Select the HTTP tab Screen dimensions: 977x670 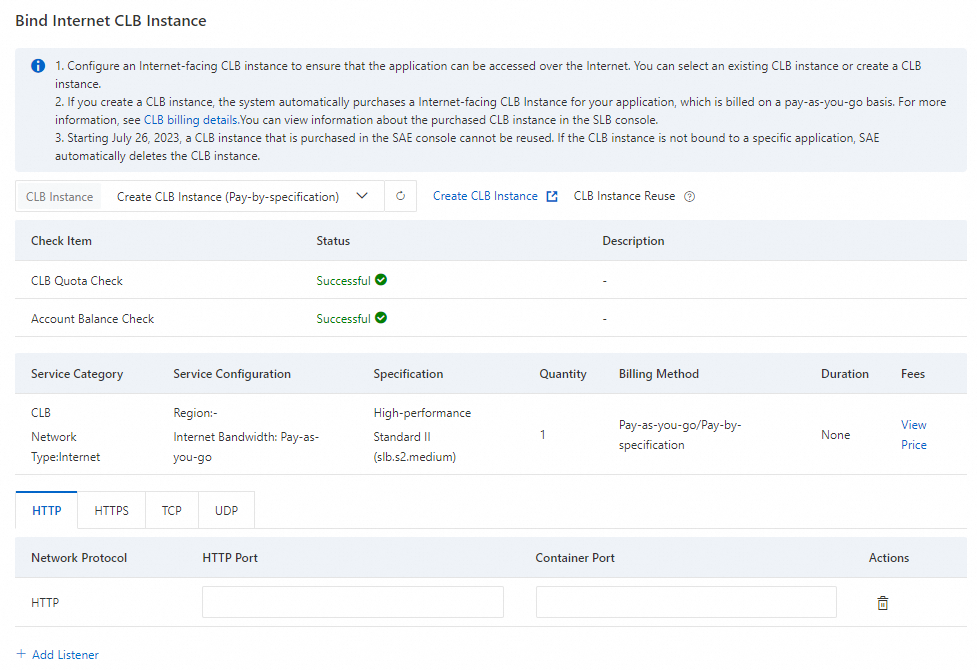(x=47, y=510)
